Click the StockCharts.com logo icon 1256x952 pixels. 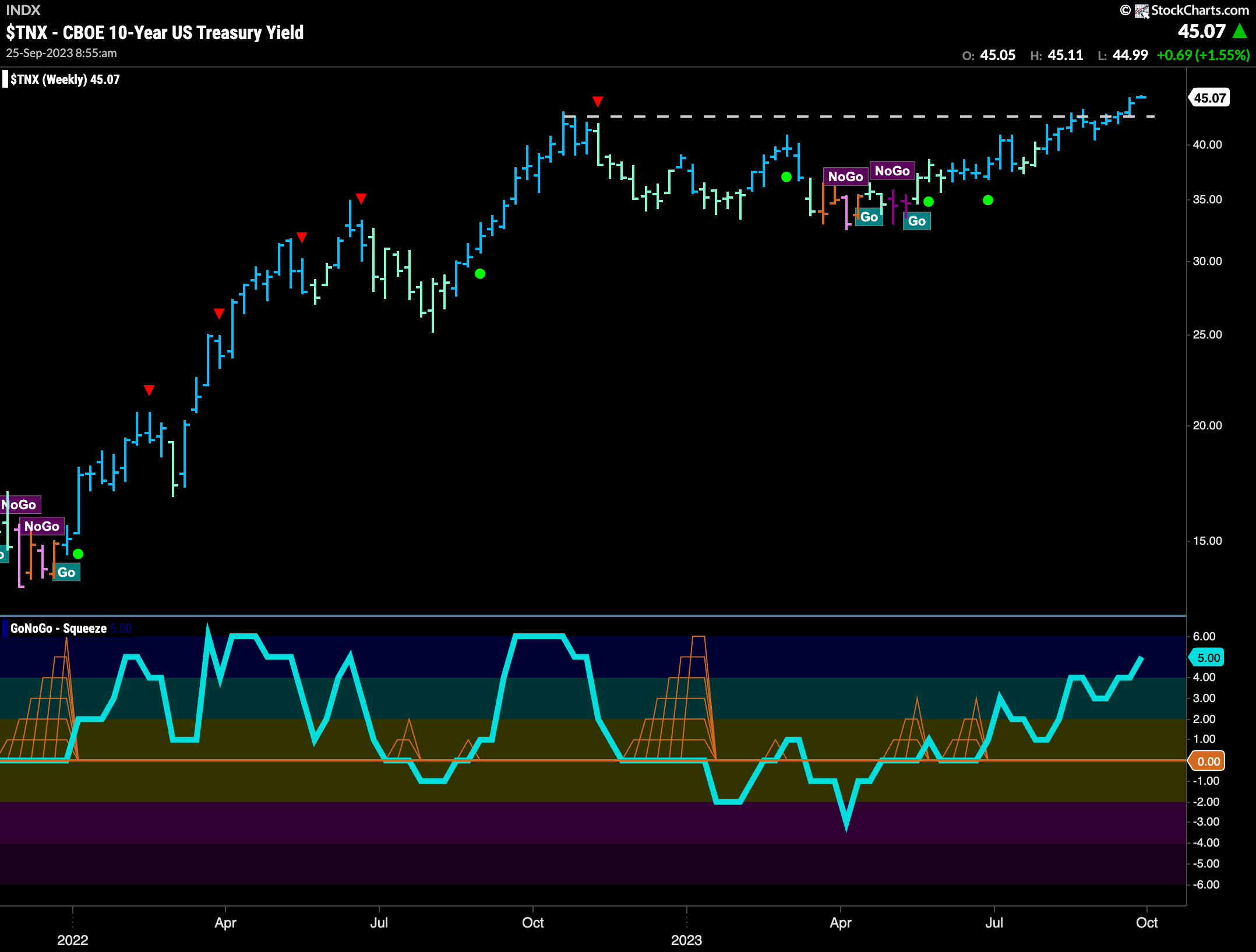tap(1141, 10)
